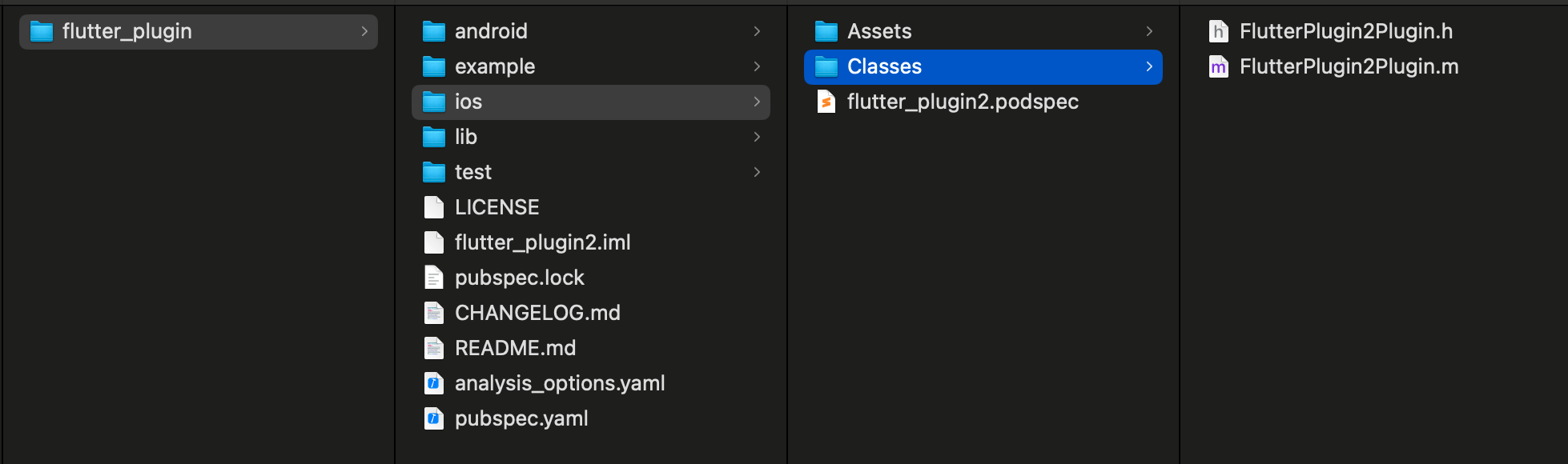Expand the Assets folder chevron
This screenshot has height=464, width=1568.
pos(1149,31)
